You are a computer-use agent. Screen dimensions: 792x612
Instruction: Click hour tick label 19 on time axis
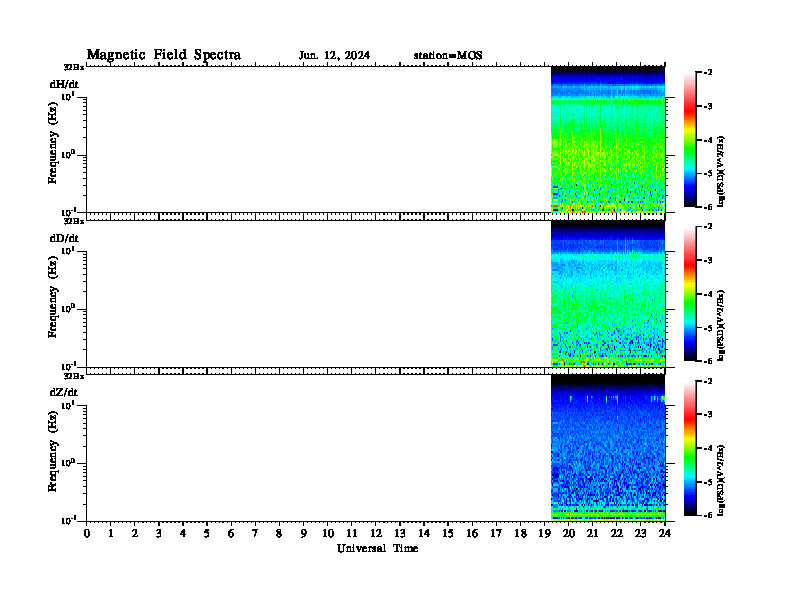click(x=544, y=533)
